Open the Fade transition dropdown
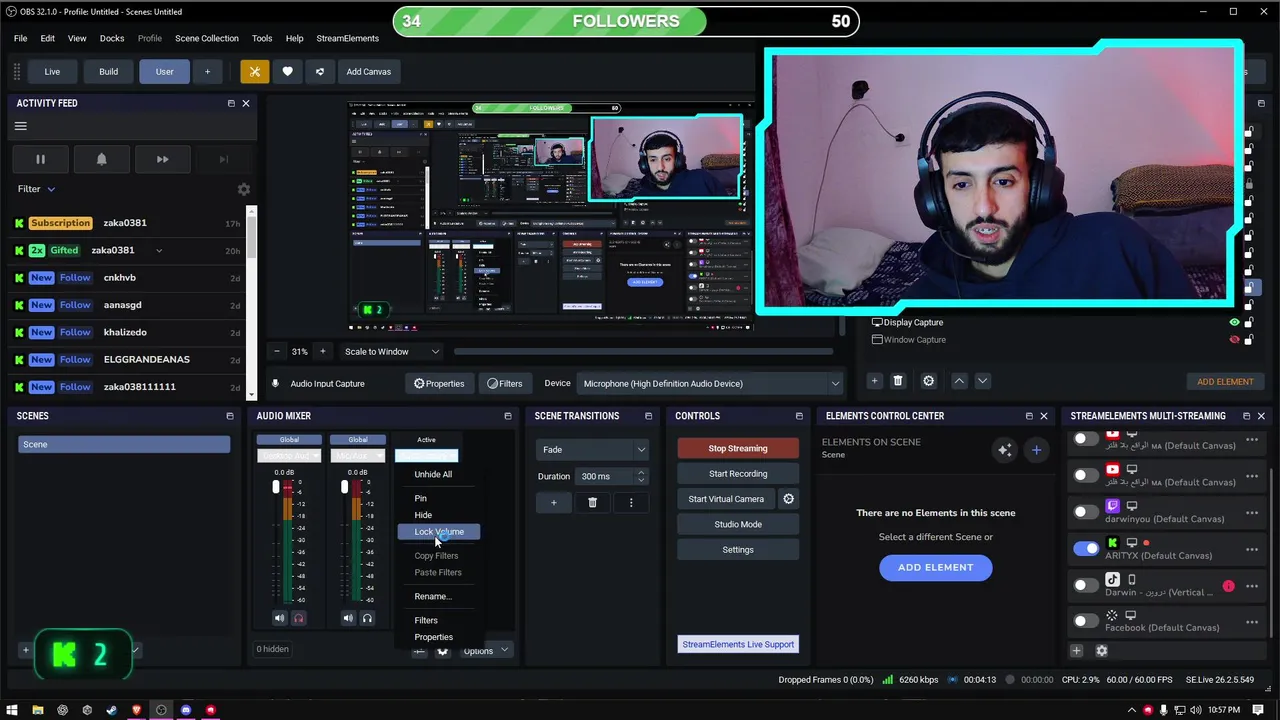The width and height of the screenshot is (1280, 720). (592, 450)
